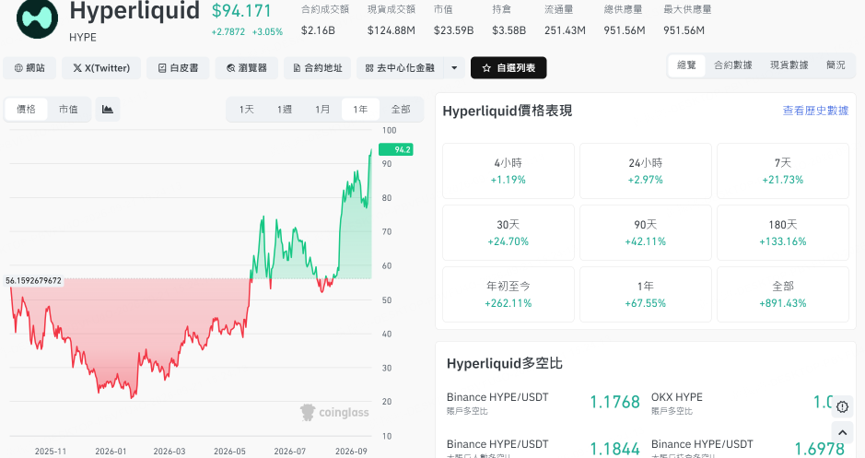Switch to the 總覽 tab
Viewport: 865px width, 458px height.
tap(686, 65)
